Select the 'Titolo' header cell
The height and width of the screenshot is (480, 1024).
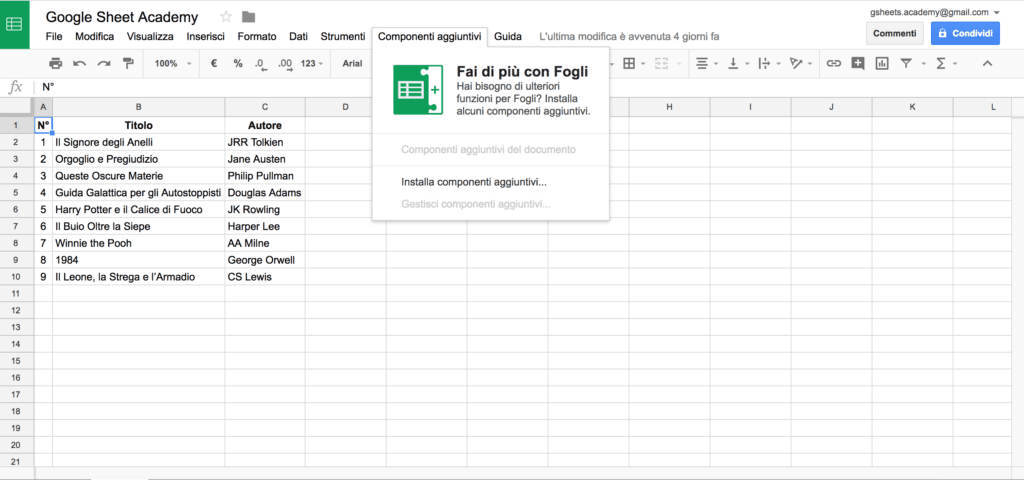(x=138, y=125)
